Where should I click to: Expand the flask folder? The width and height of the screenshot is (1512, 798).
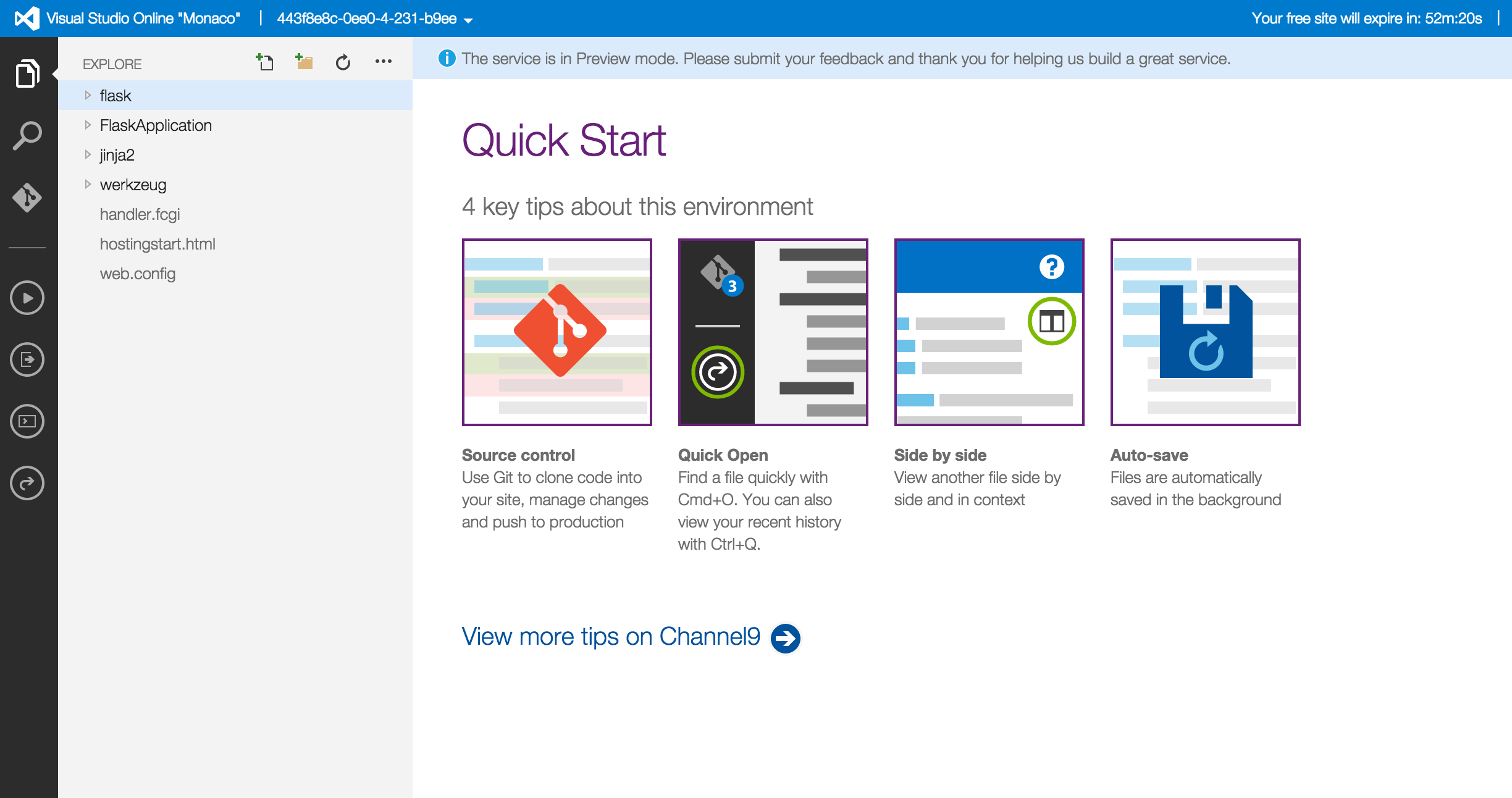point(88,96)
